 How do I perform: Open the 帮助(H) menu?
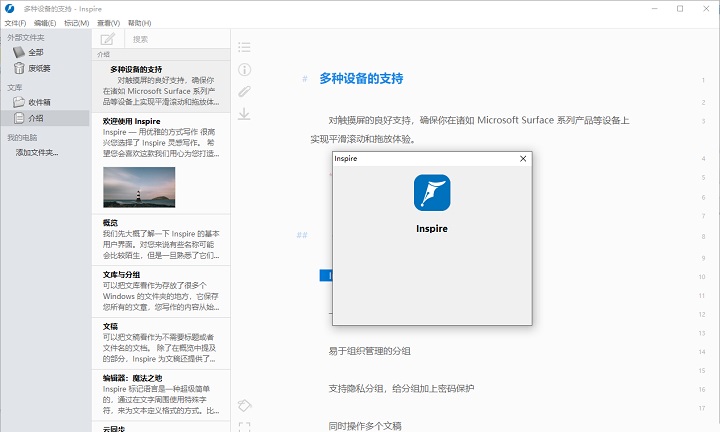[x=140, y=22]
